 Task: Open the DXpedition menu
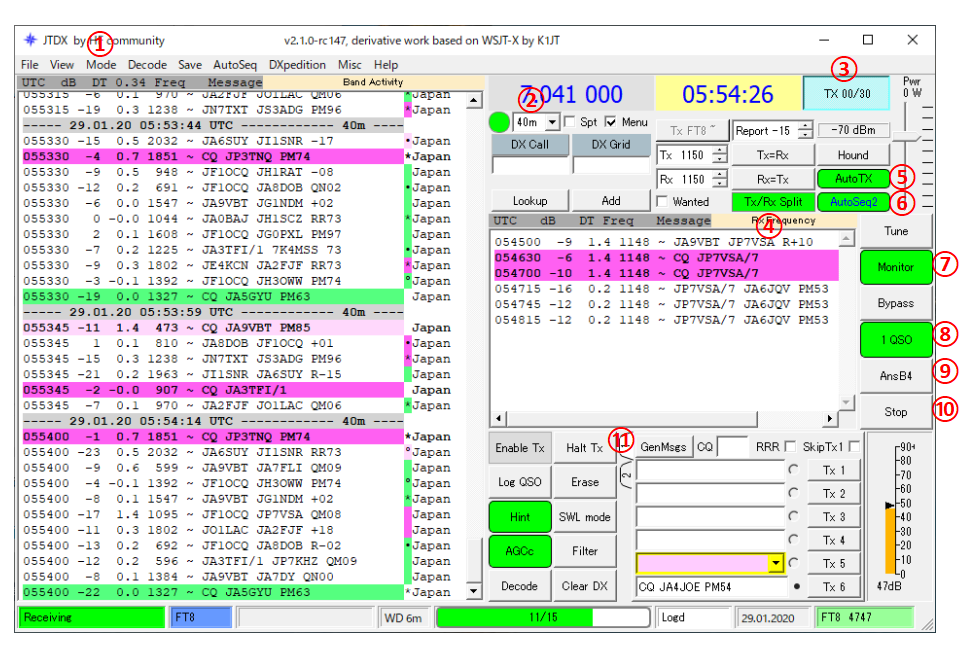[297, 65]
